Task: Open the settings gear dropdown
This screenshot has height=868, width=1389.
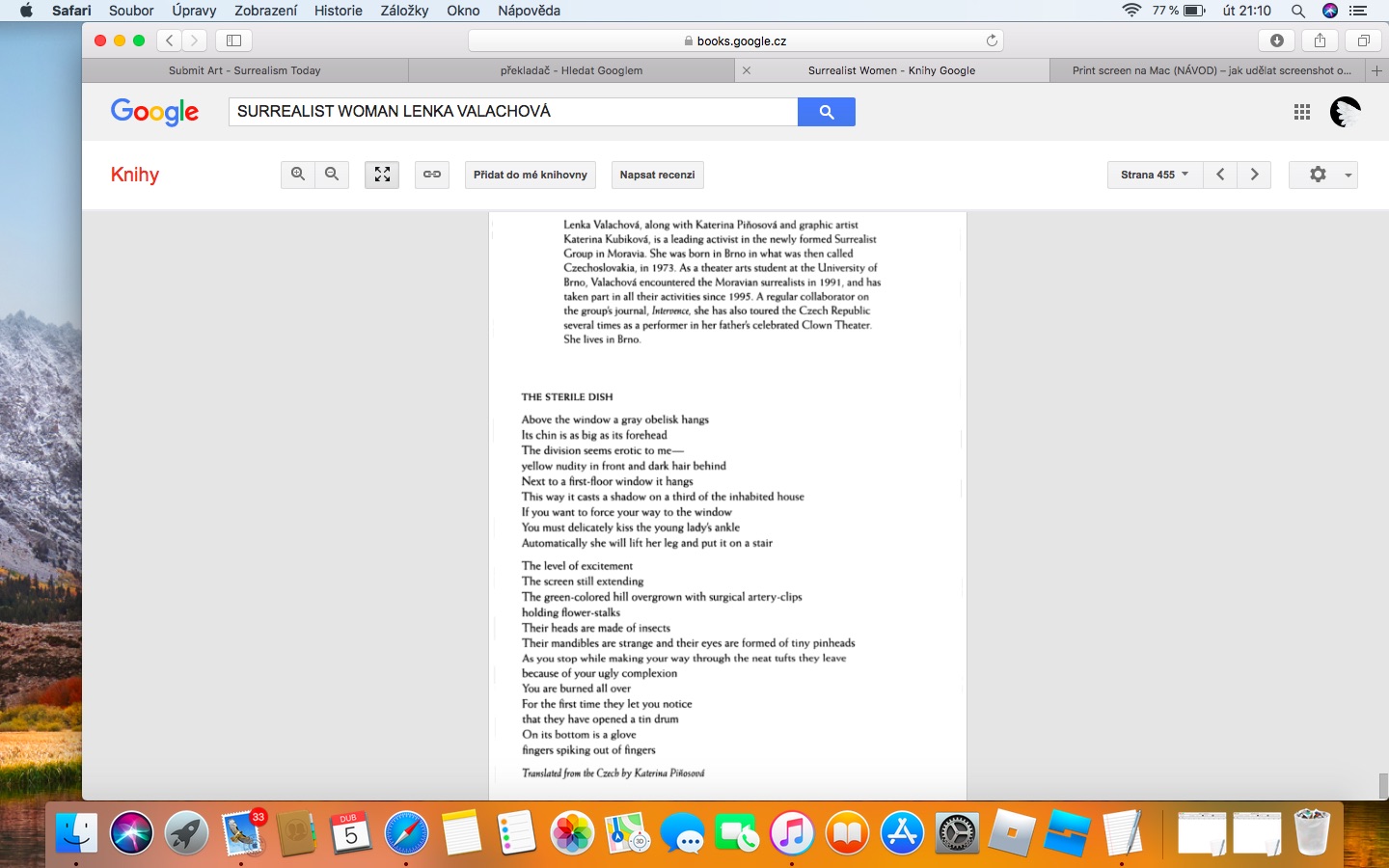Action: pyautogui.click(x=1323, y=175)
